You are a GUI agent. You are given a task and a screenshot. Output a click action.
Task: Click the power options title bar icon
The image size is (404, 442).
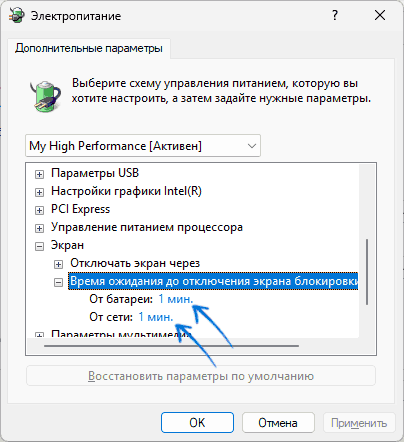(x=16, y=15)
